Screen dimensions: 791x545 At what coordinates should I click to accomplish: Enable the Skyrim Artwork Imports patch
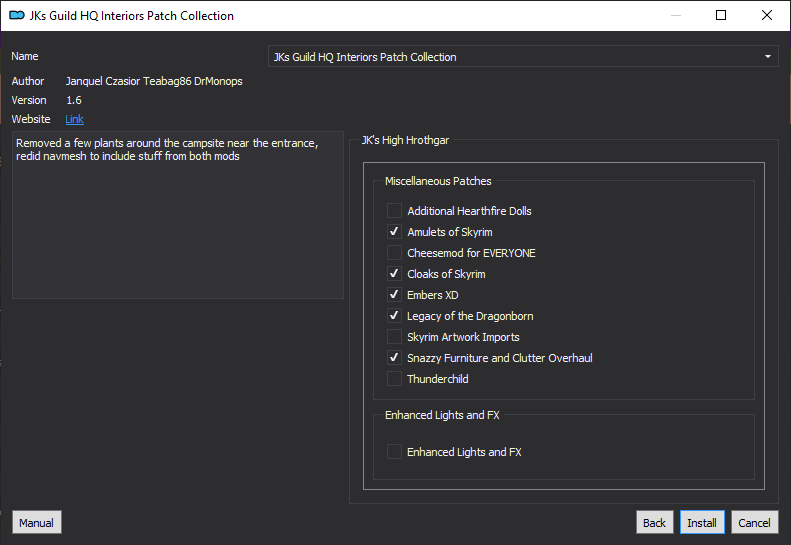click(394, 337)
